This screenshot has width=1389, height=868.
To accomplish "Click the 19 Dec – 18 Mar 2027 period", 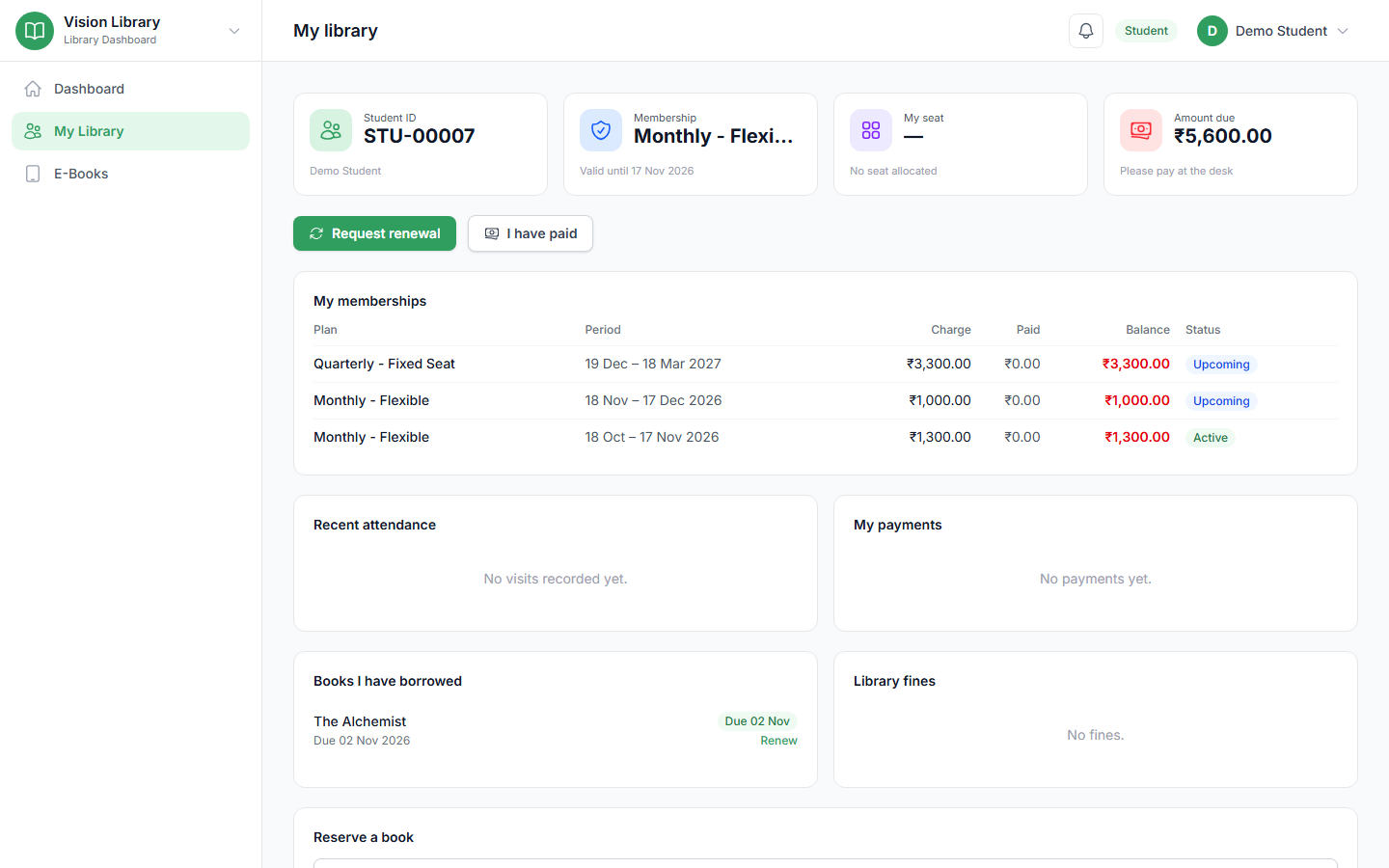I will (653, 365).
